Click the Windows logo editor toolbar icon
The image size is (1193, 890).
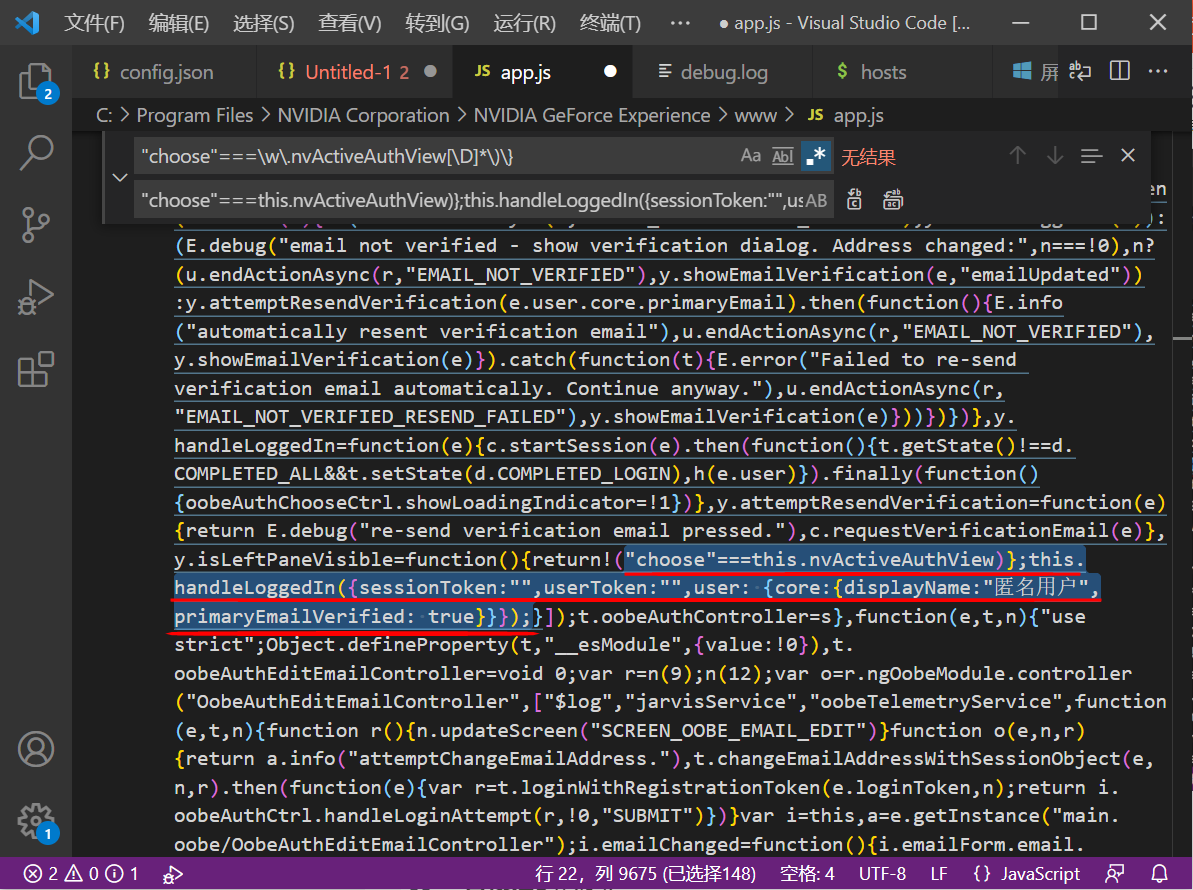click(1022, 72)
